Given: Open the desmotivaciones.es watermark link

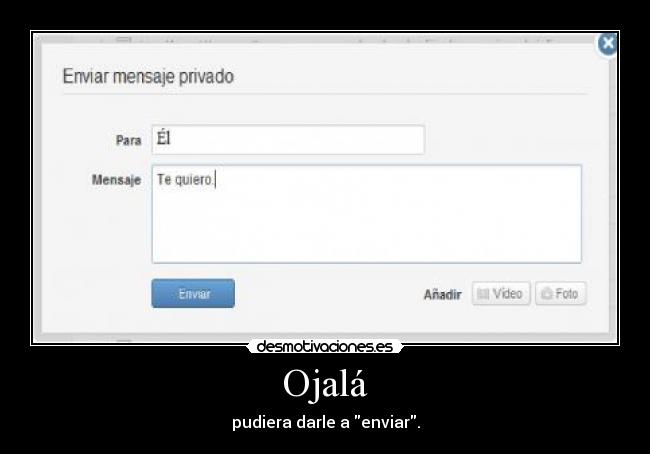Looking at the screenshot, I should tap(325, 347).
